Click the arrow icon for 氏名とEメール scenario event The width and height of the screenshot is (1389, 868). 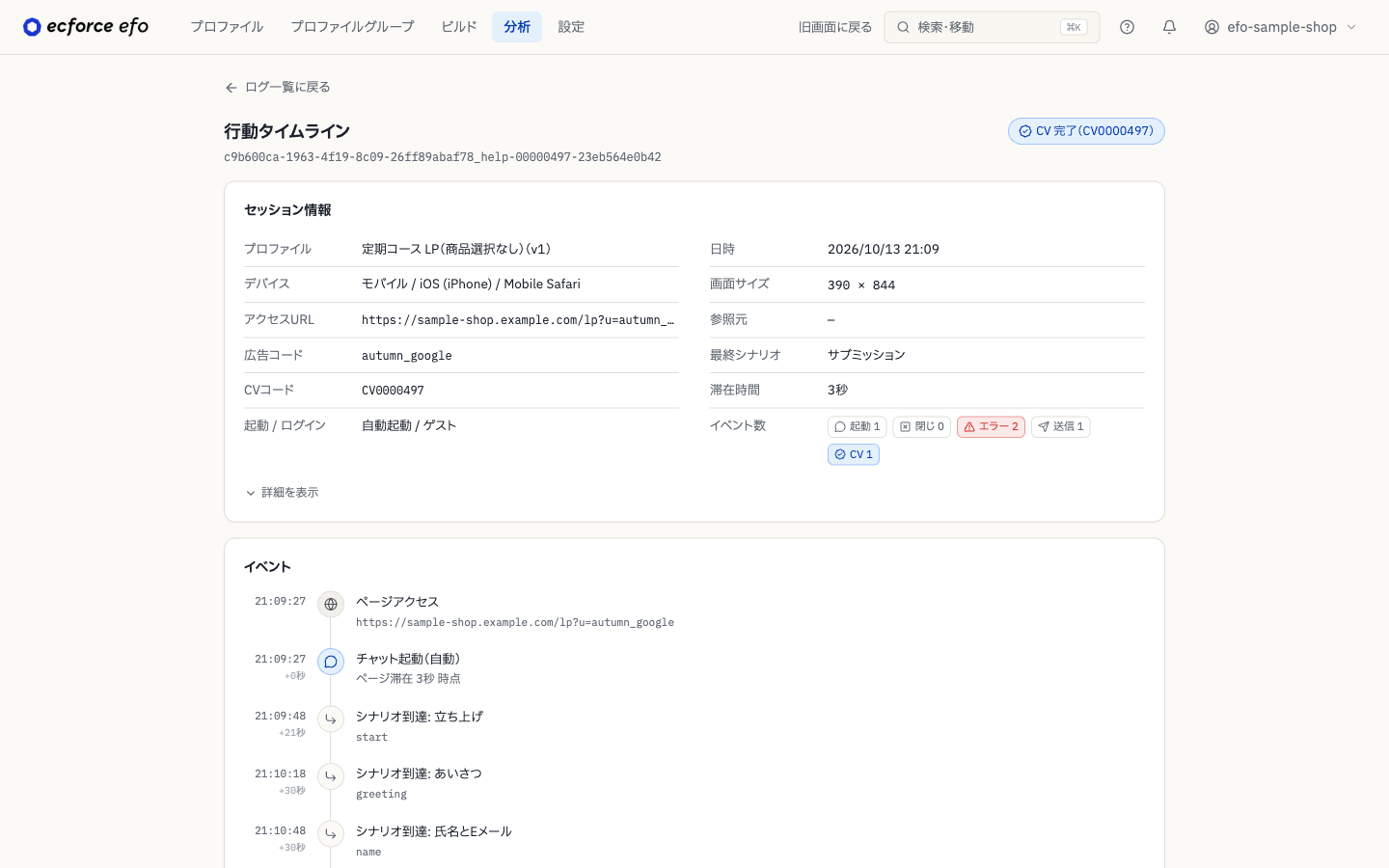click(x=331, y=833)
